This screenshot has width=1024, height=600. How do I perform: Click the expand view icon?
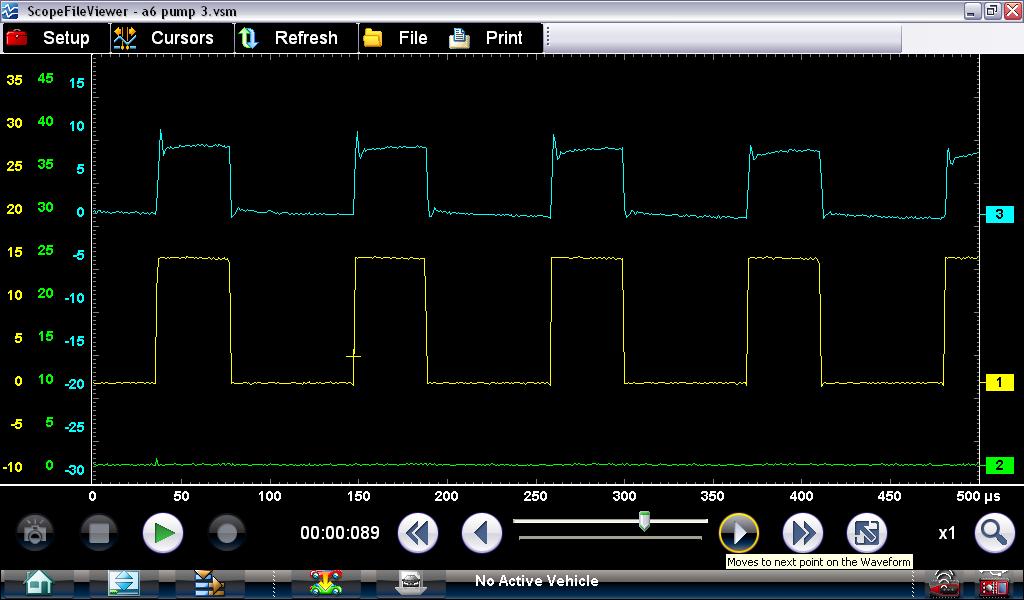tap(867, 533)
